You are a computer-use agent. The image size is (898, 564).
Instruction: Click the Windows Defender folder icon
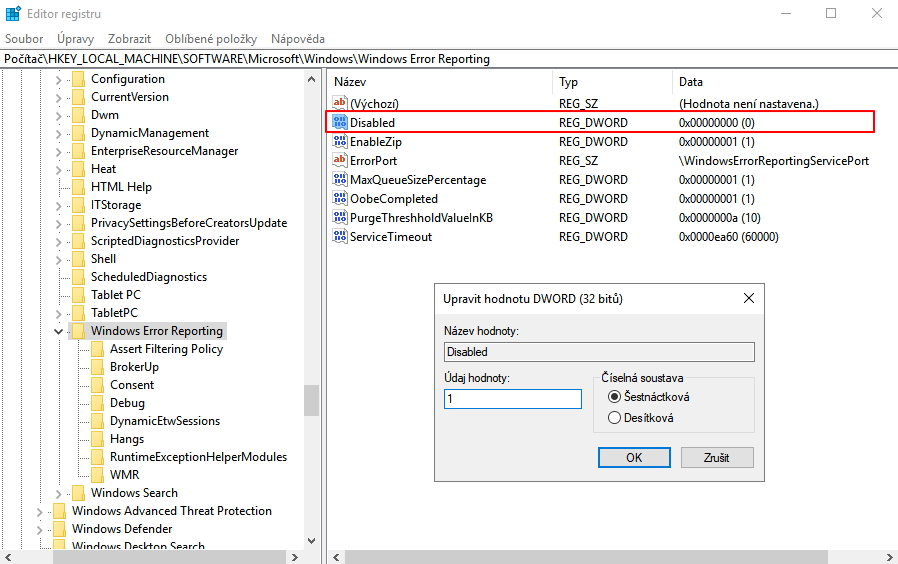pos(60,529)
